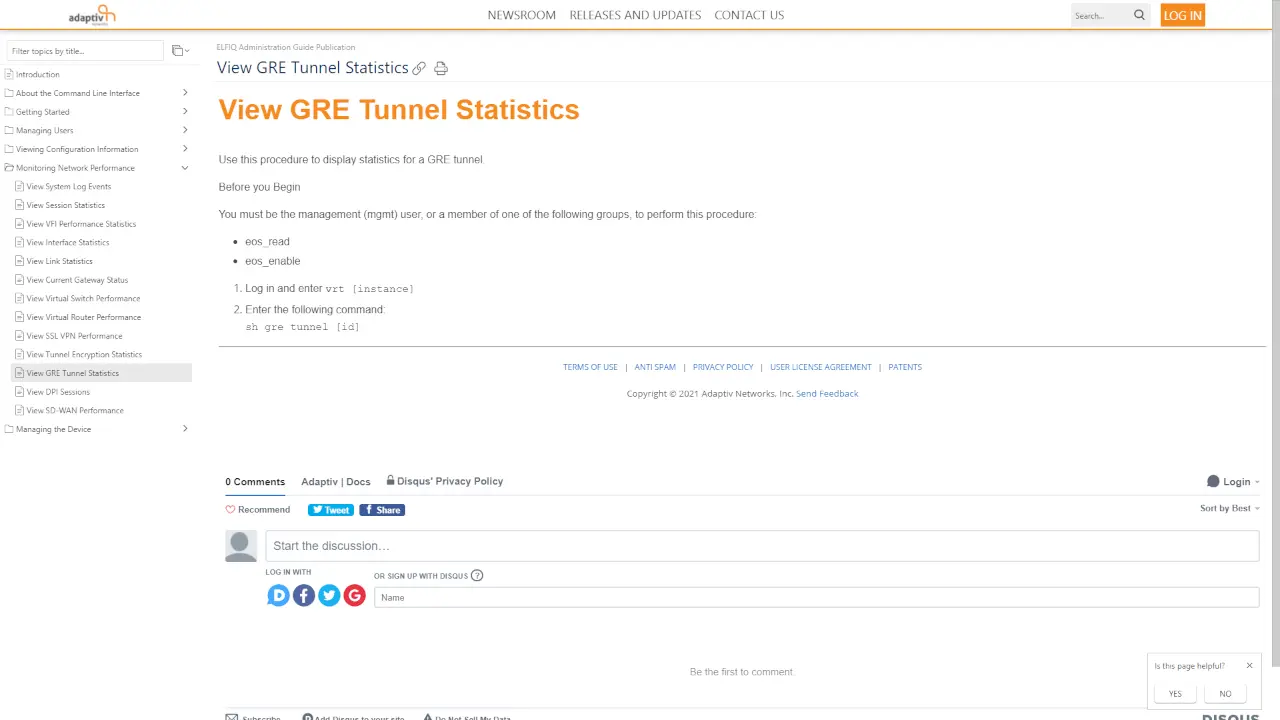Select View DPI Sessions topic
Viewport: 1280px width, 720px height.
(58, 392)
